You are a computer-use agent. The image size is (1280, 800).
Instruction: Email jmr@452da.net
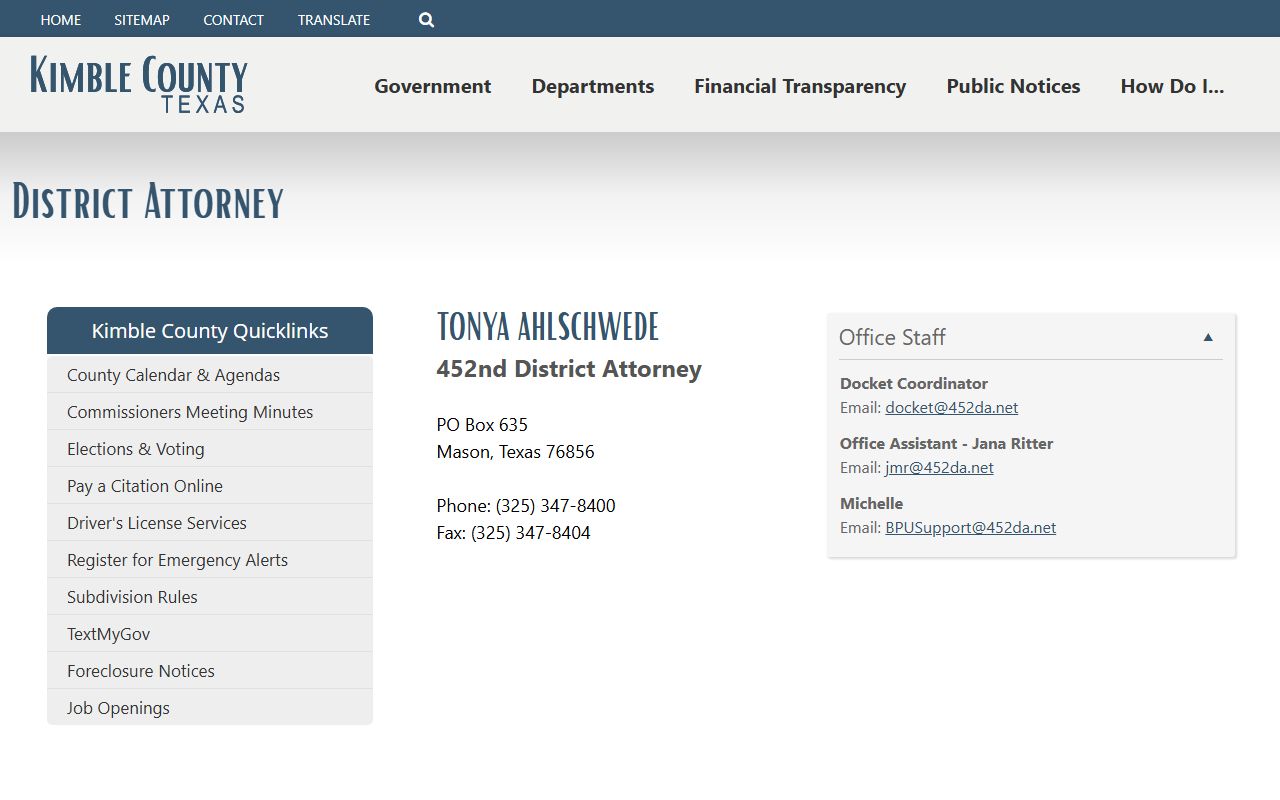(x=939, y=467)
